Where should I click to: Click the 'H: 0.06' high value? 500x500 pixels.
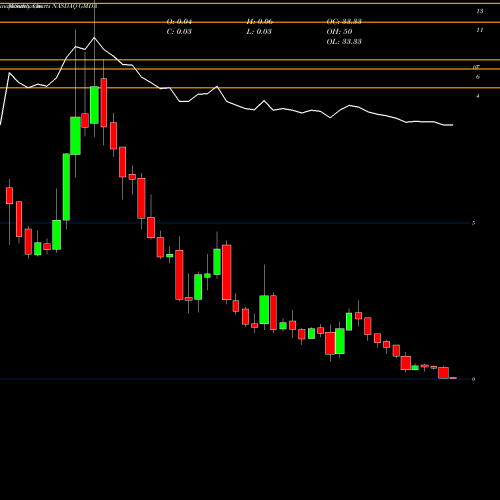[x=260, y=22]
